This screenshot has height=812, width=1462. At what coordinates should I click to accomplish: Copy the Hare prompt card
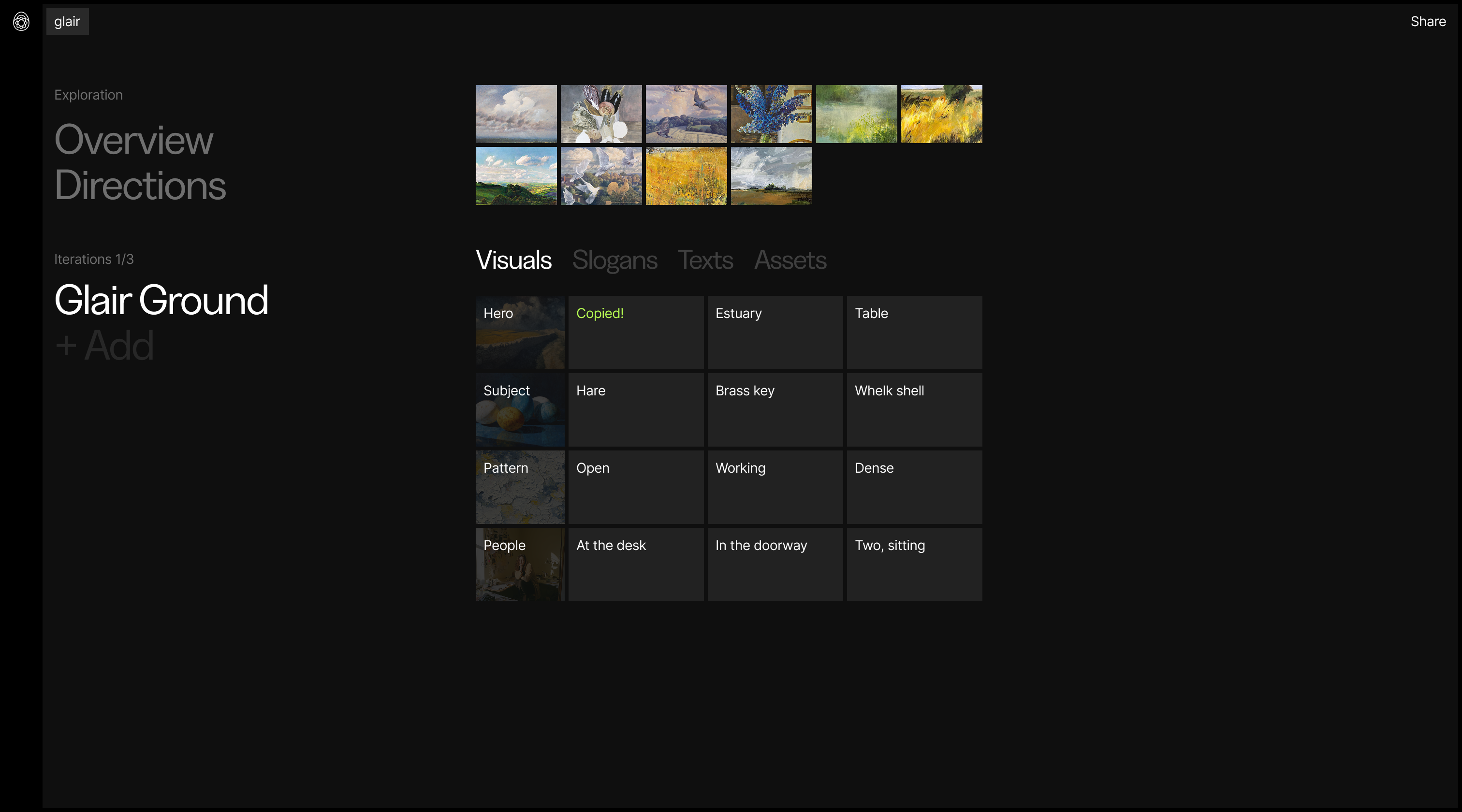[x=636, y=410]
